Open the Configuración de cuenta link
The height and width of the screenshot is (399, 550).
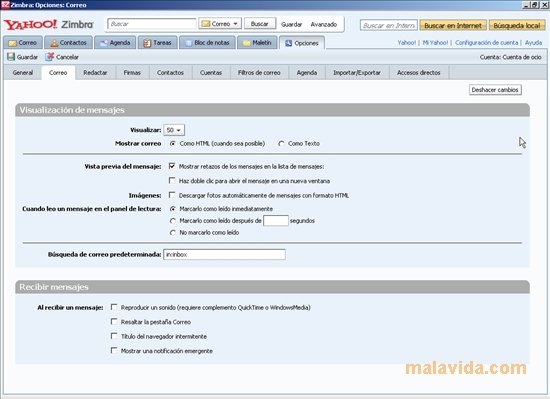pyautogui.click(x=487, y=42)
